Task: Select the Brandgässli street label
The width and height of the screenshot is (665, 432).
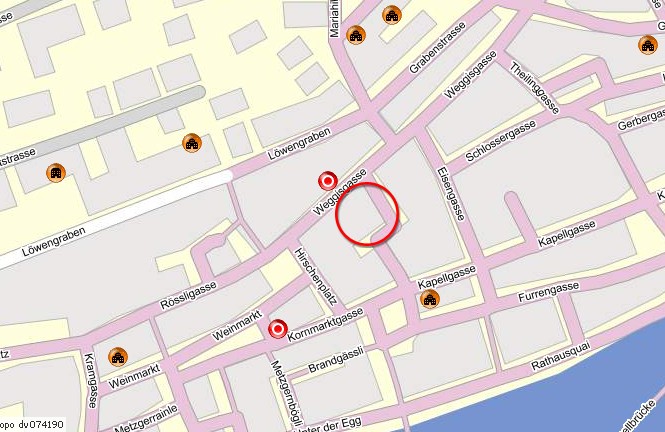Action: pos(335,360)
